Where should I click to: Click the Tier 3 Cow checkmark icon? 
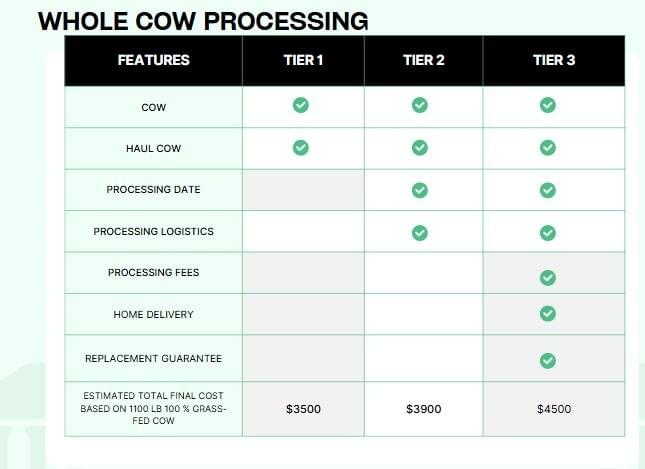pos(547,105)
